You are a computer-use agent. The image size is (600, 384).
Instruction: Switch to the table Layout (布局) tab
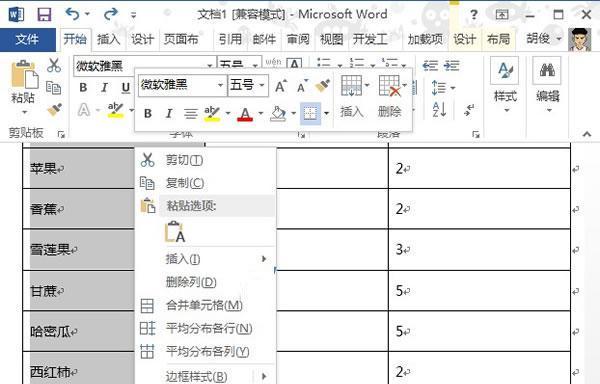pos(498,39)
